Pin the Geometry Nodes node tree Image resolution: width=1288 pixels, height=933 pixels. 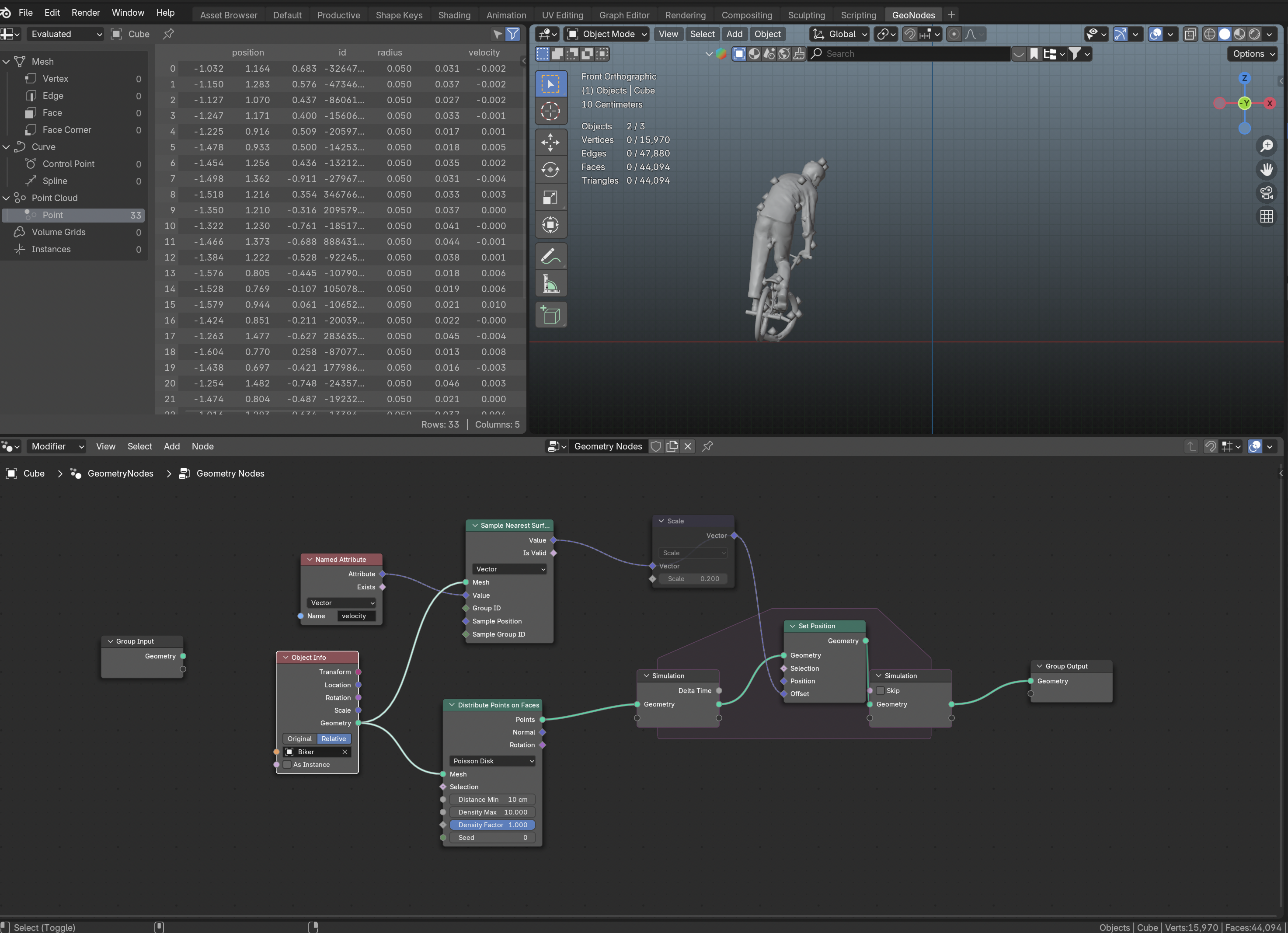[707, 446]
